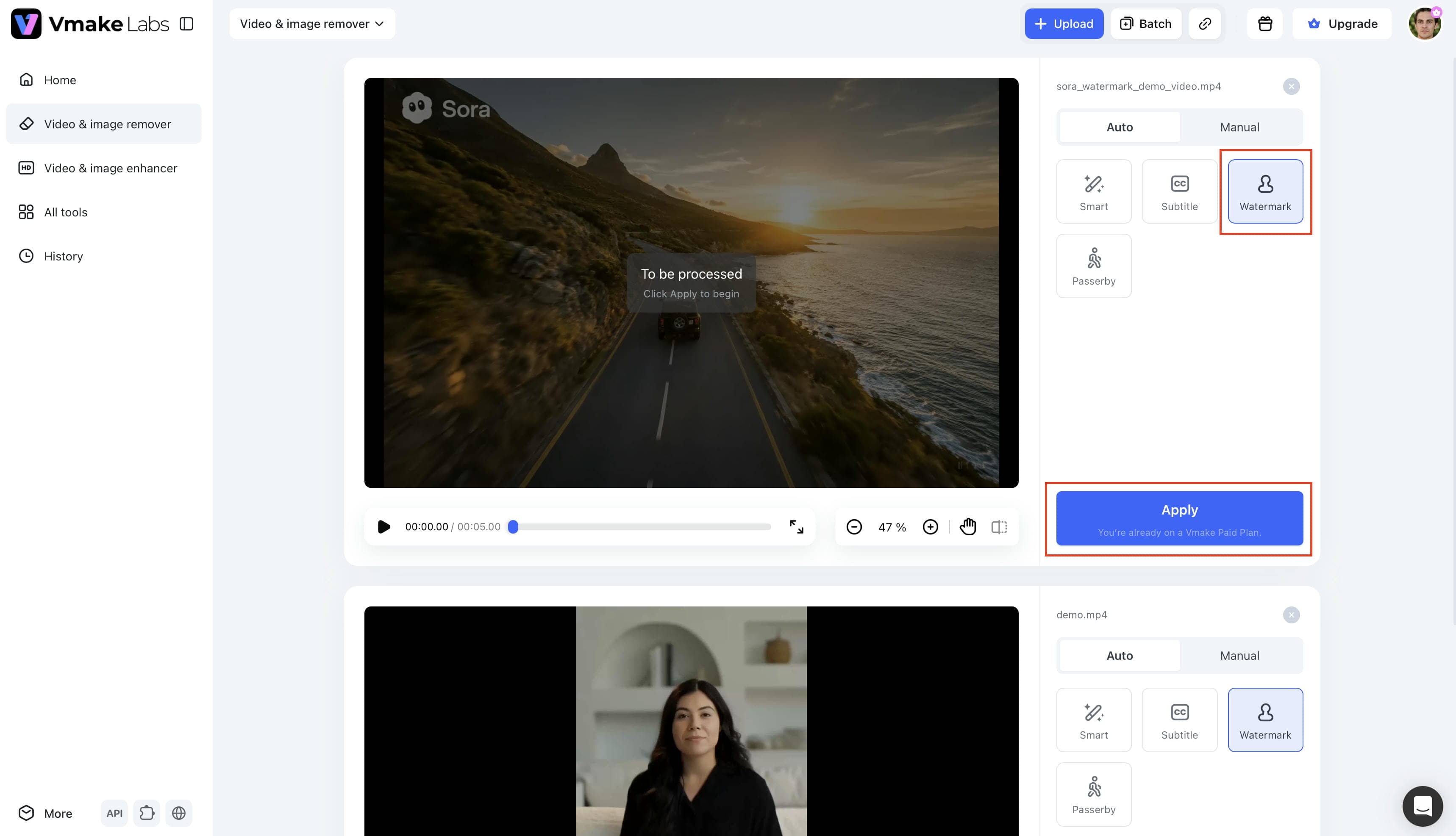1456x836 pixels.
Task: Open user profile avatar
Action: pos(1424,24)
